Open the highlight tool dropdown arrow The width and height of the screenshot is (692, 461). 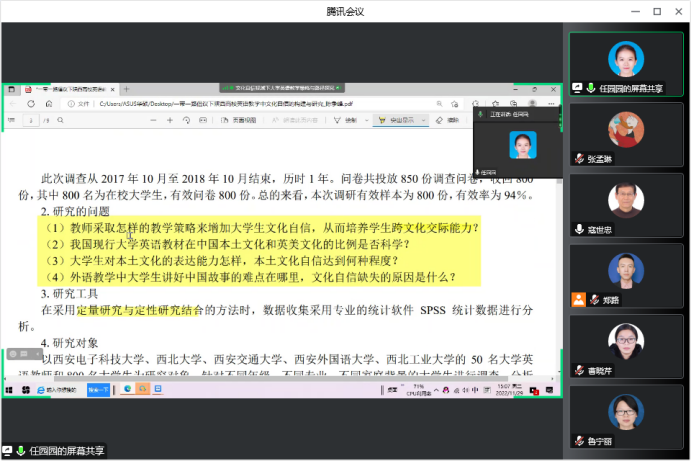425,120
